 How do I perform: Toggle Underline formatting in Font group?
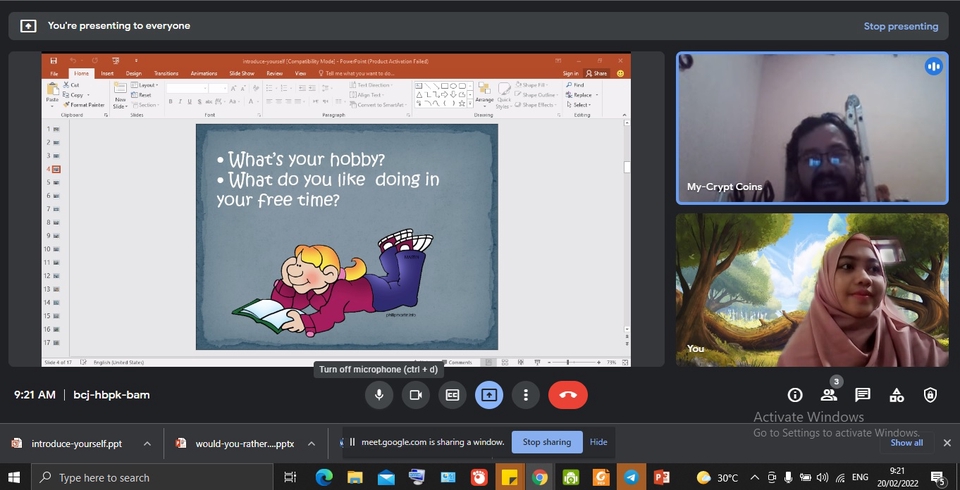point(189,101)
